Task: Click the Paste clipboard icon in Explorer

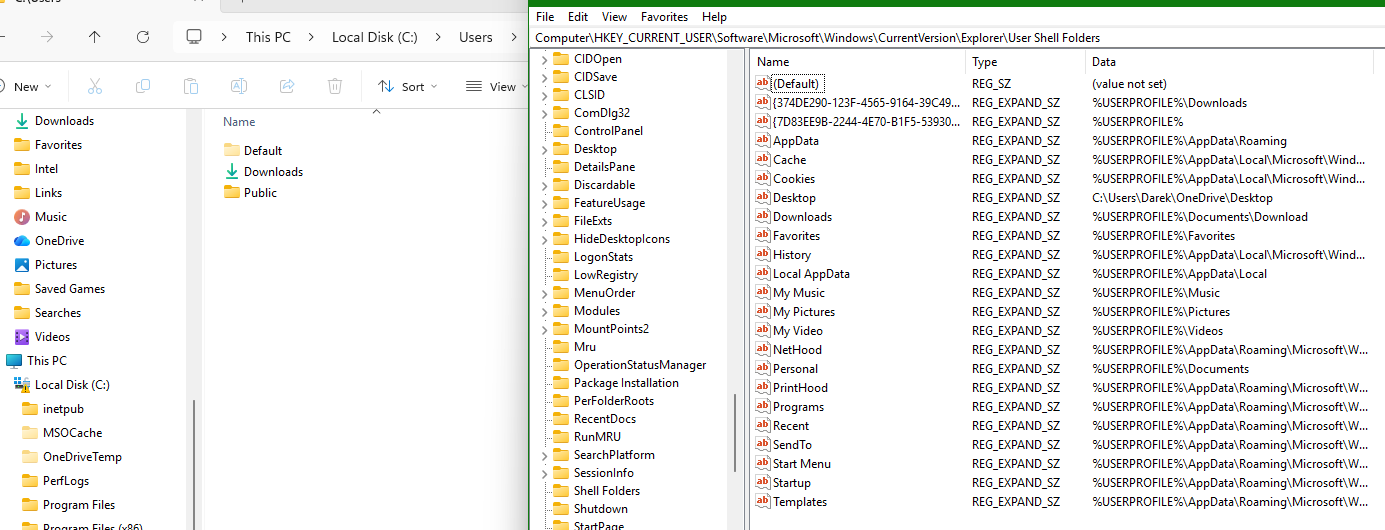Action: pos(191,87)
